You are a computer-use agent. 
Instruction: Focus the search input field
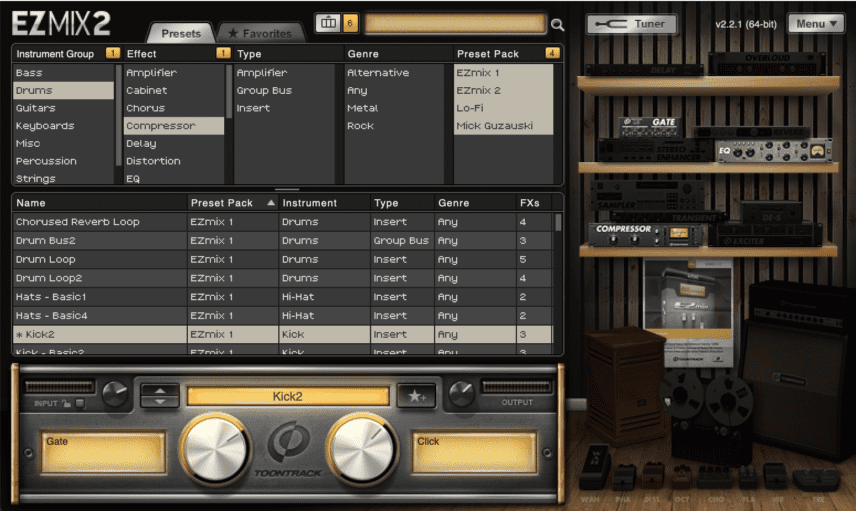[455, 23]
